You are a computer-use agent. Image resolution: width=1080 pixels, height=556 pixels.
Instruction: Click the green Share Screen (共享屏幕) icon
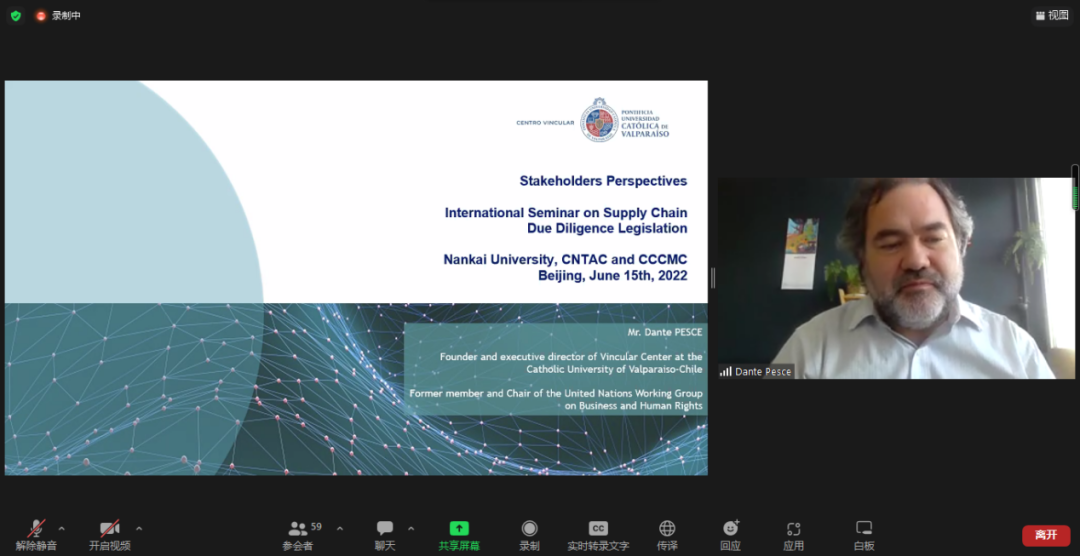tap(459, 529)
